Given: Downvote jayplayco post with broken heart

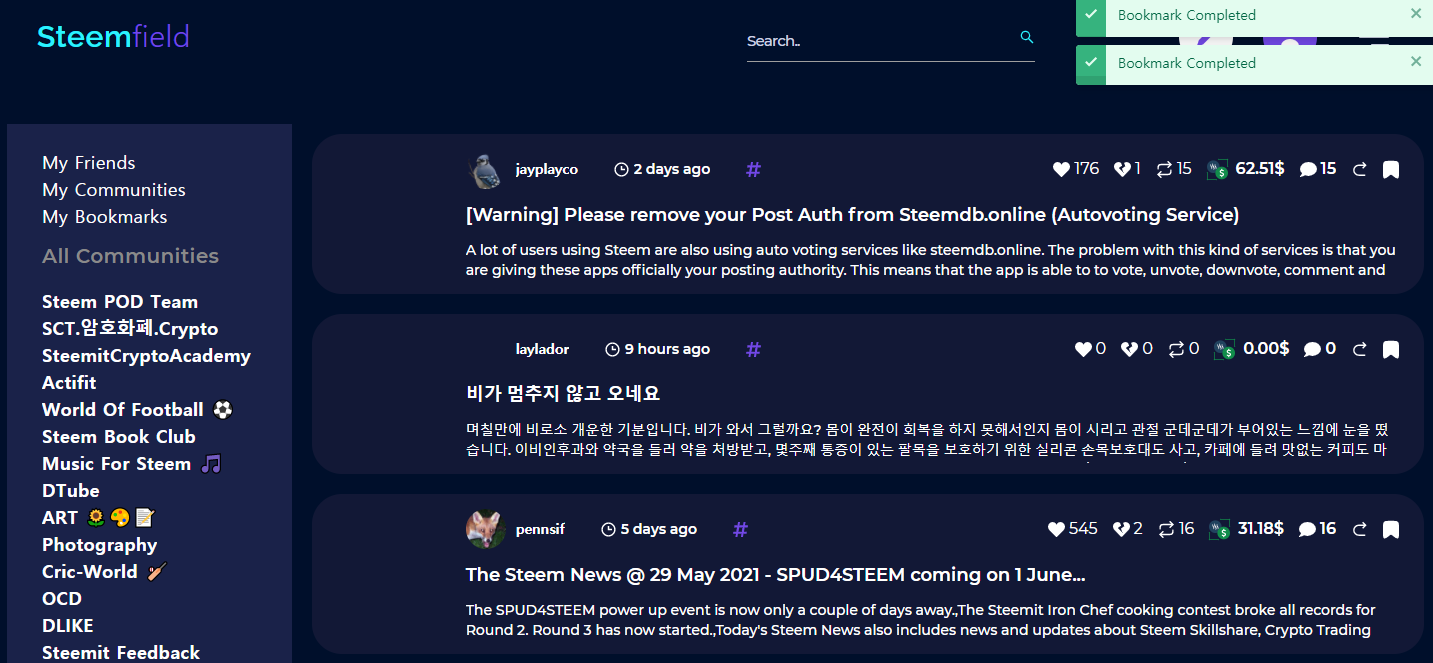Looking at the screenshot, I should 1122,169.
